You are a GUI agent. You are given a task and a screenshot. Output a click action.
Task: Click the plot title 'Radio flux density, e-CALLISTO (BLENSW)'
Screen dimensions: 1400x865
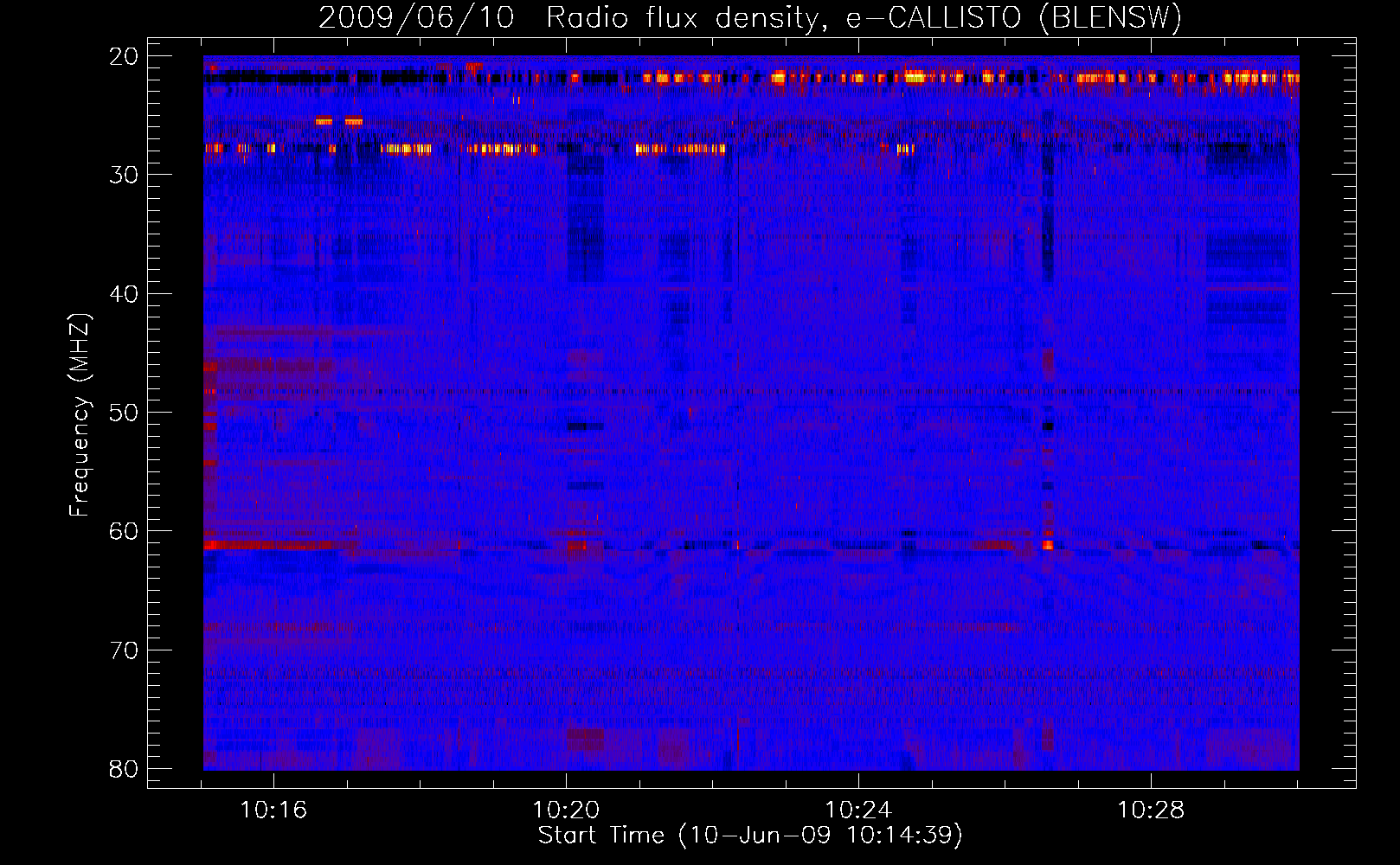click(864, 18)
